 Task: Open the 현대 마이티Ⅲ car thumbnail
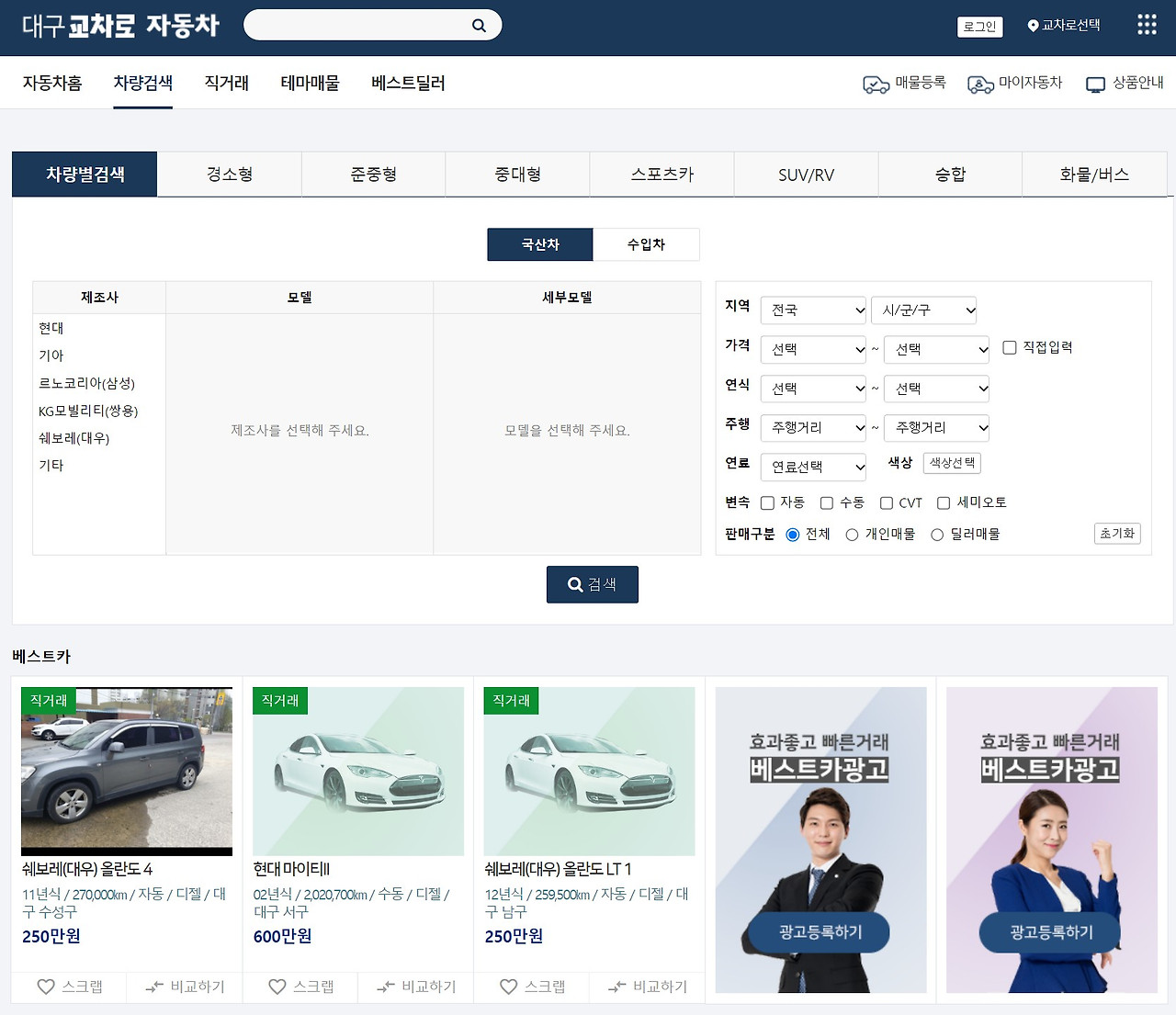tap(358, 772)
